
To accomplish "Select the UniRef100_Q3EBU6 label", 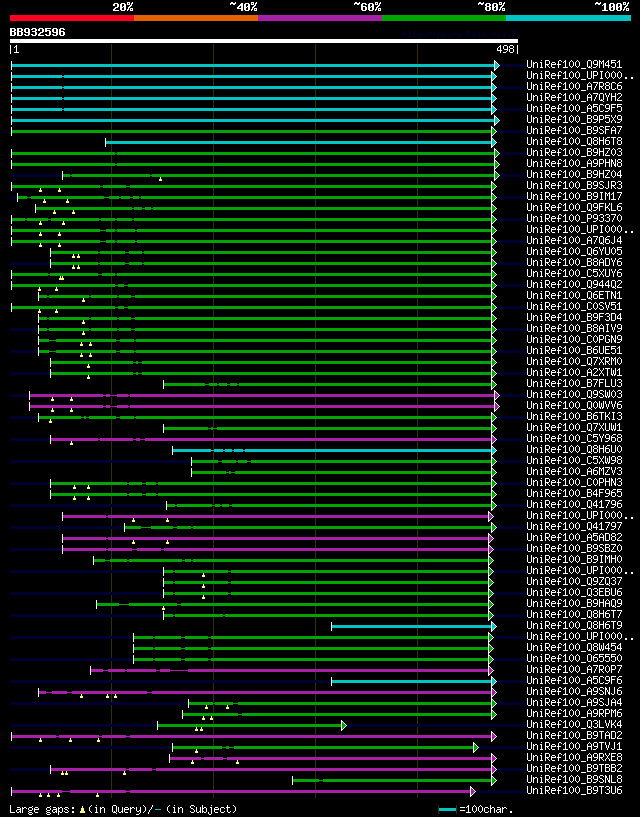I will 574,592.
